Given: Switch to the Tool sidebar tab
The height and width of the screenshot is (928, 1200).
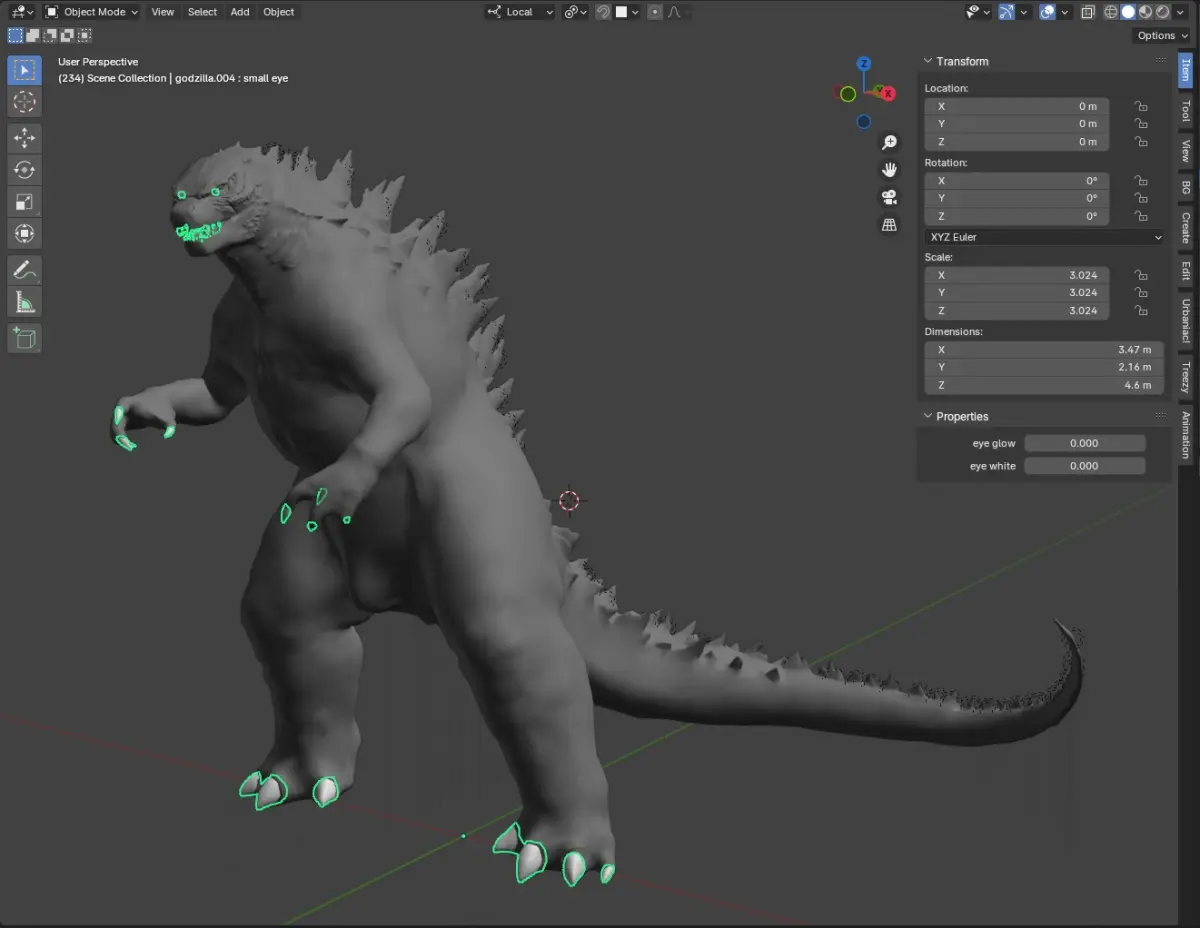Looking at the screenshot, I should (x=1186, y=111).
